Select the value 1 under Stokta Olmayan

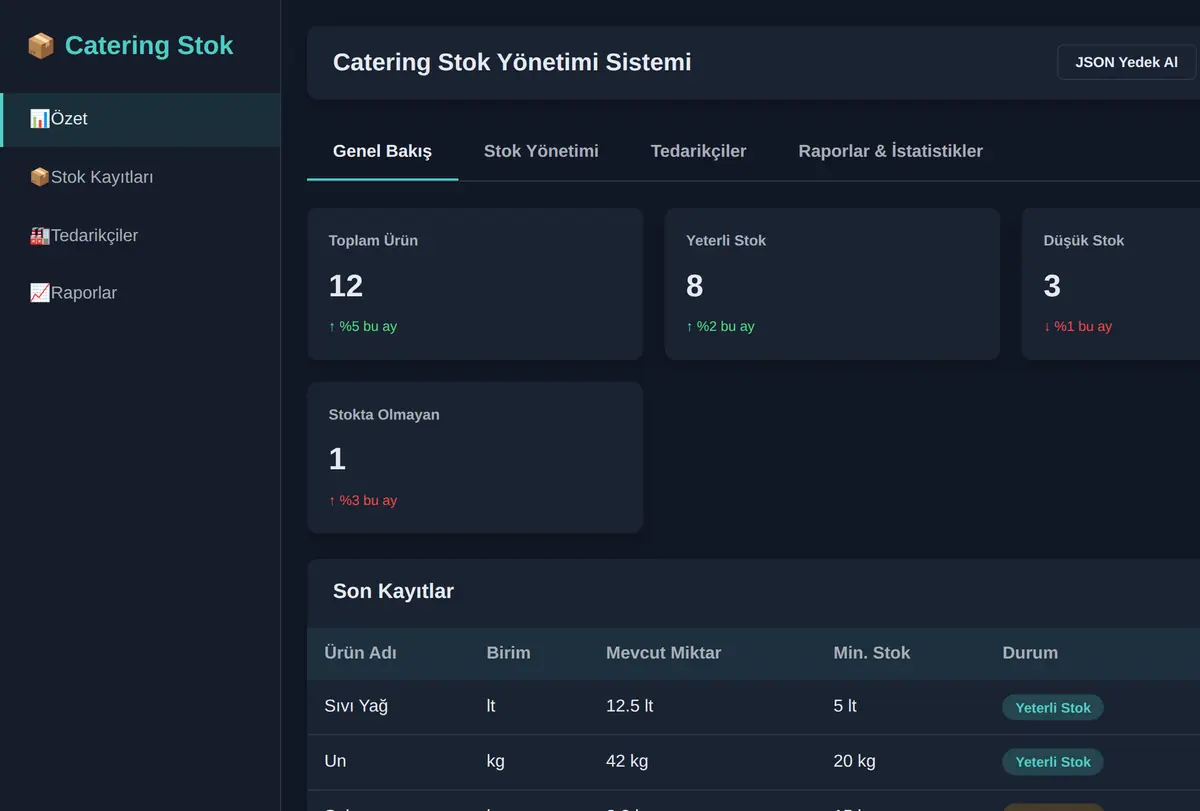[x=338, y=460]
